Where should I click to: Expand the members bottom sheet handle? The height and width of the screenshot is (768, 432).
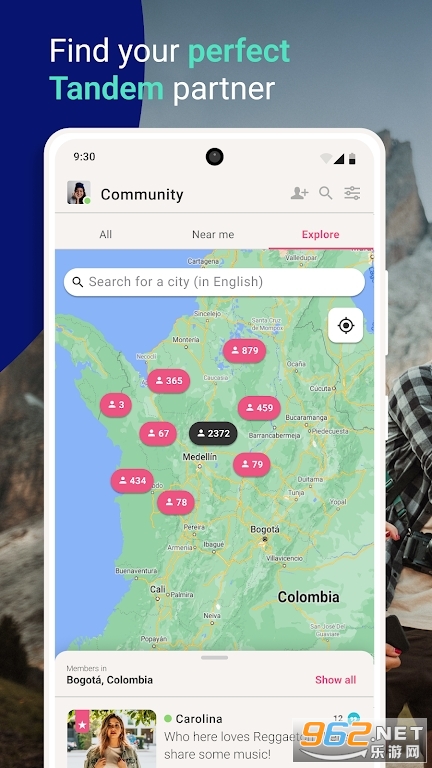(x=215, y=657)
